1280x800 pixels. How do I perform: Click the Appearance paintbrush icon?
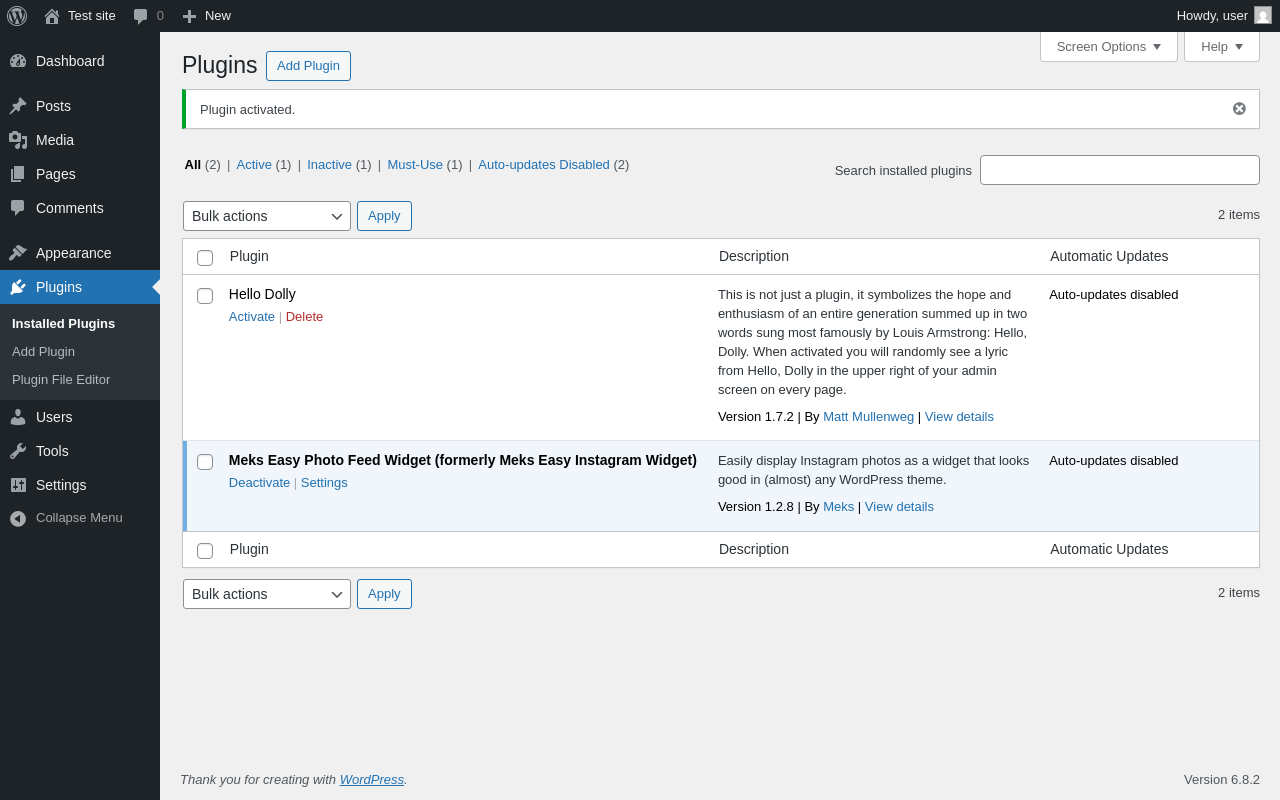pyautogui.click(x=18, y=253)
